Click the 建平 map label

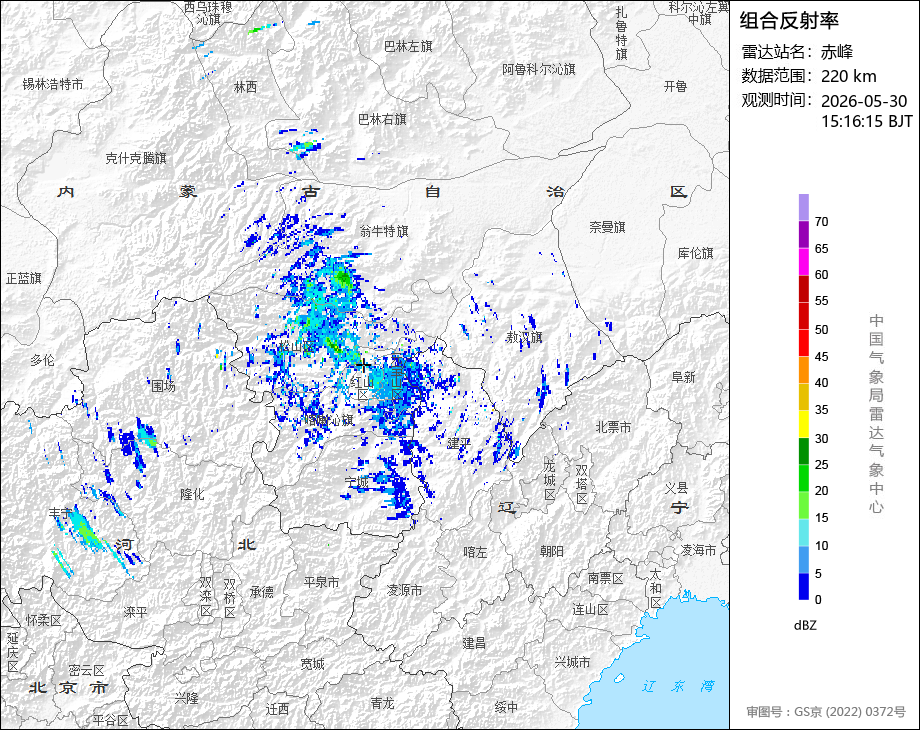tap(458, 443)
